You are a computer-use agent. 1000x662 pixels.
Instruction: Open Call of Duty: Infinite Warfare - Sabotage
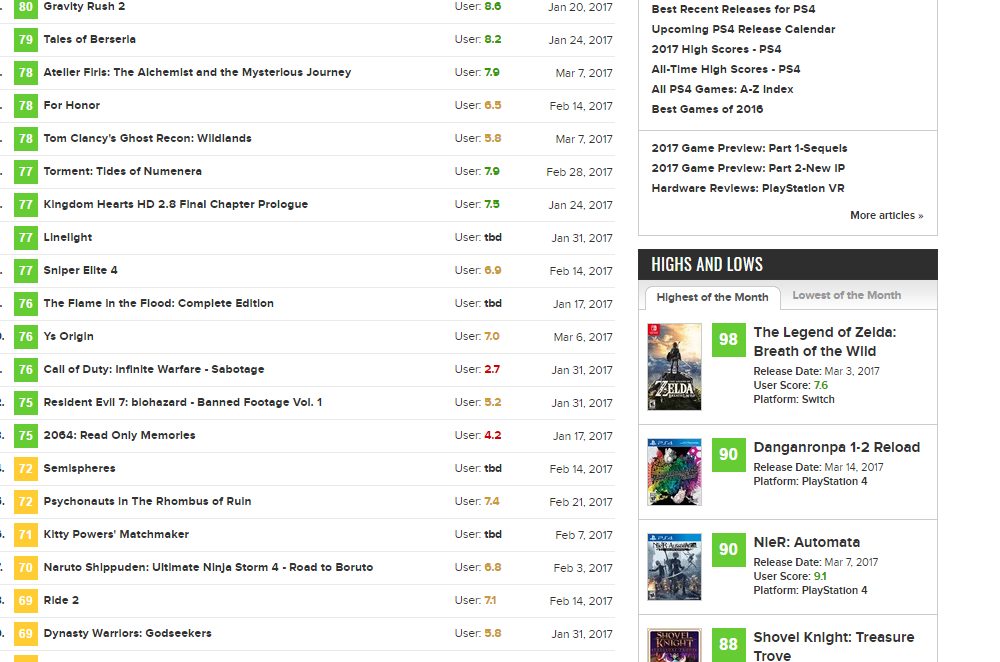coord(154,369)
